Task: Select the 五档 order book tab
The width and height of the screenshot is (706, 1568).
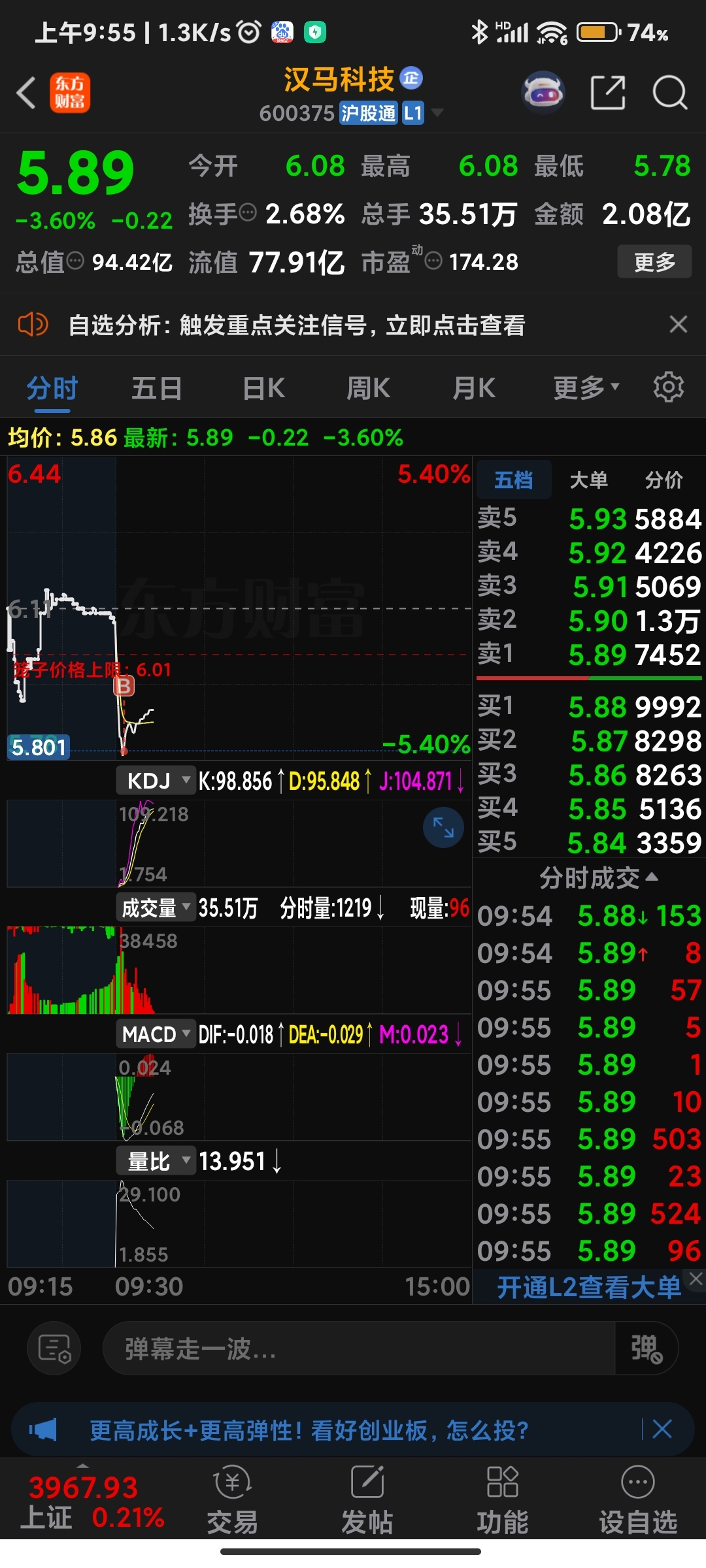Action: click(x=514, y=480)
